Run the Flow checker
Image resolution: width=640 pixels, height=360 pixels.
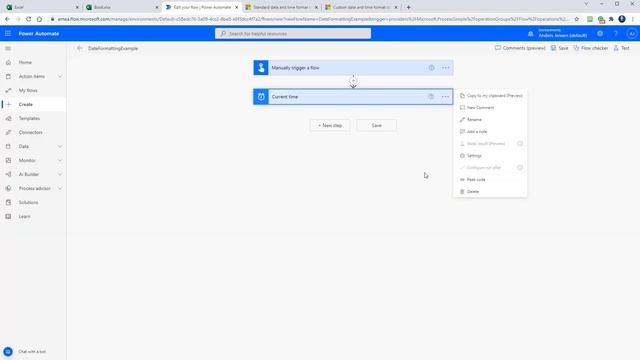[591, 48]
